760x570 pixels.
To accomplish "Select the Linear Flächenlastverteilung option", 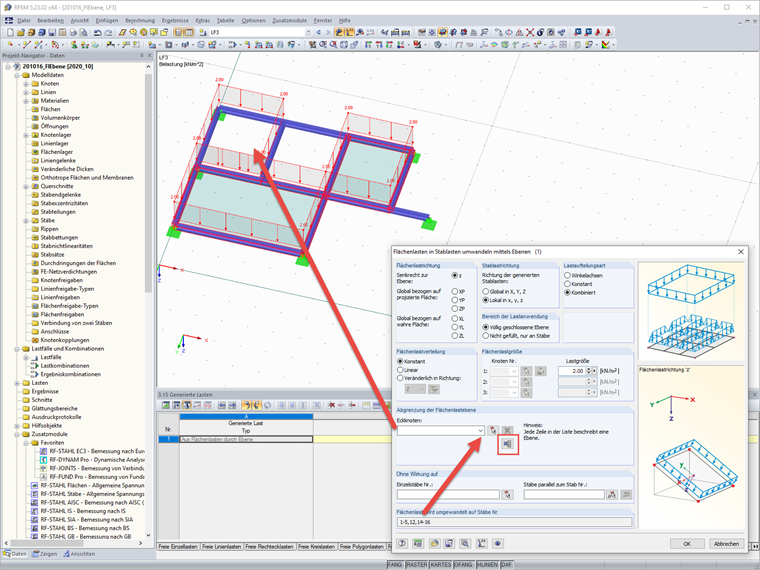I will (x=400, y=370).
